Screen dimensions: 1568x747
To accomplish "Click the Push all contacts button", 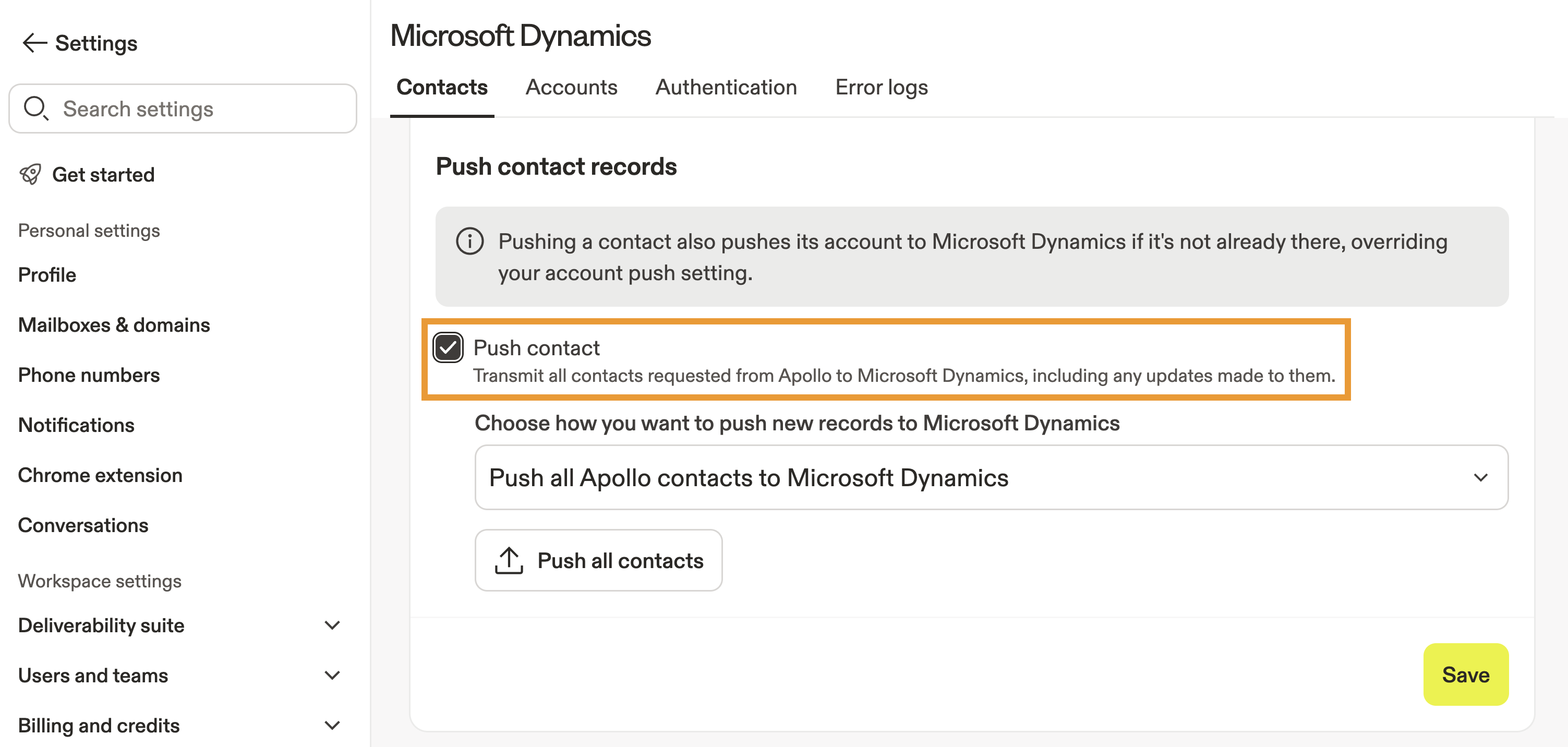I will pyautogui.click(x=598, y=560).
